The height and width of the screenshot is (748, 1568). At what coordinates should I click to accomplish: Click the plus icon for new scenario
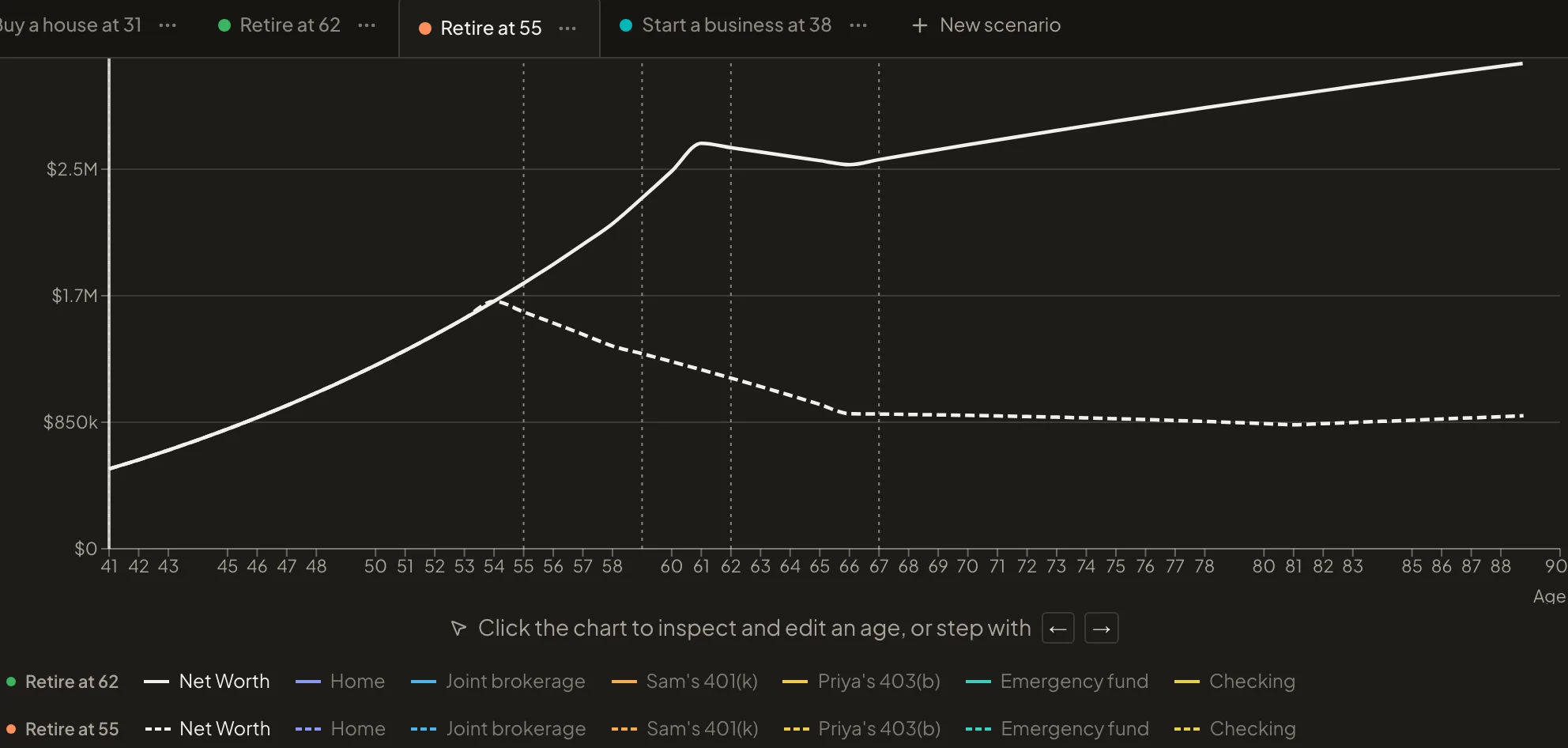coord(919,25)
